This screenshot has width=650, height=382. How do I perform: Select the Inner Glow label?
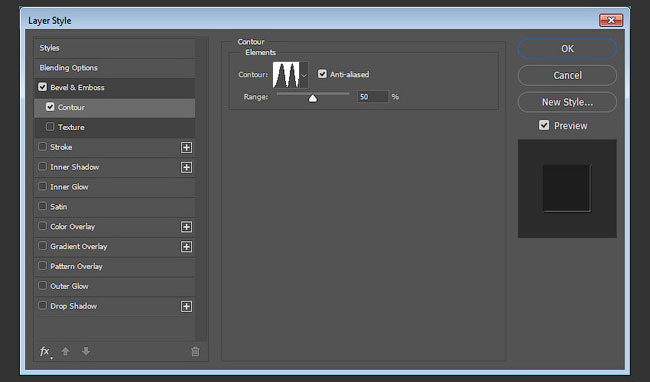pyautogui.click(x=69, y=187)
